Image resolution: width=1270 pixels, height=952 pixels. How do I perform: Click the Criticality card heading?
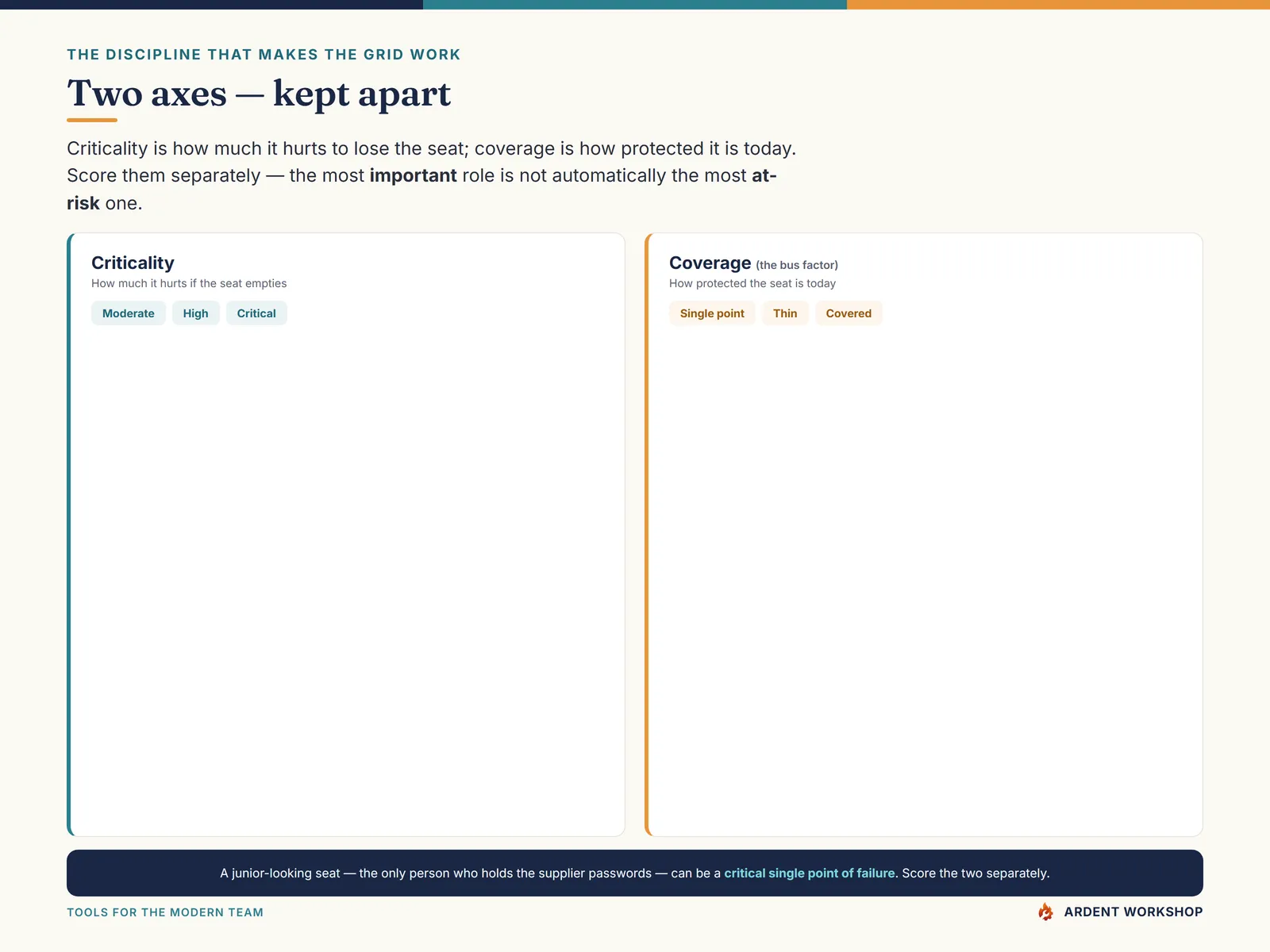click(133, 263)
